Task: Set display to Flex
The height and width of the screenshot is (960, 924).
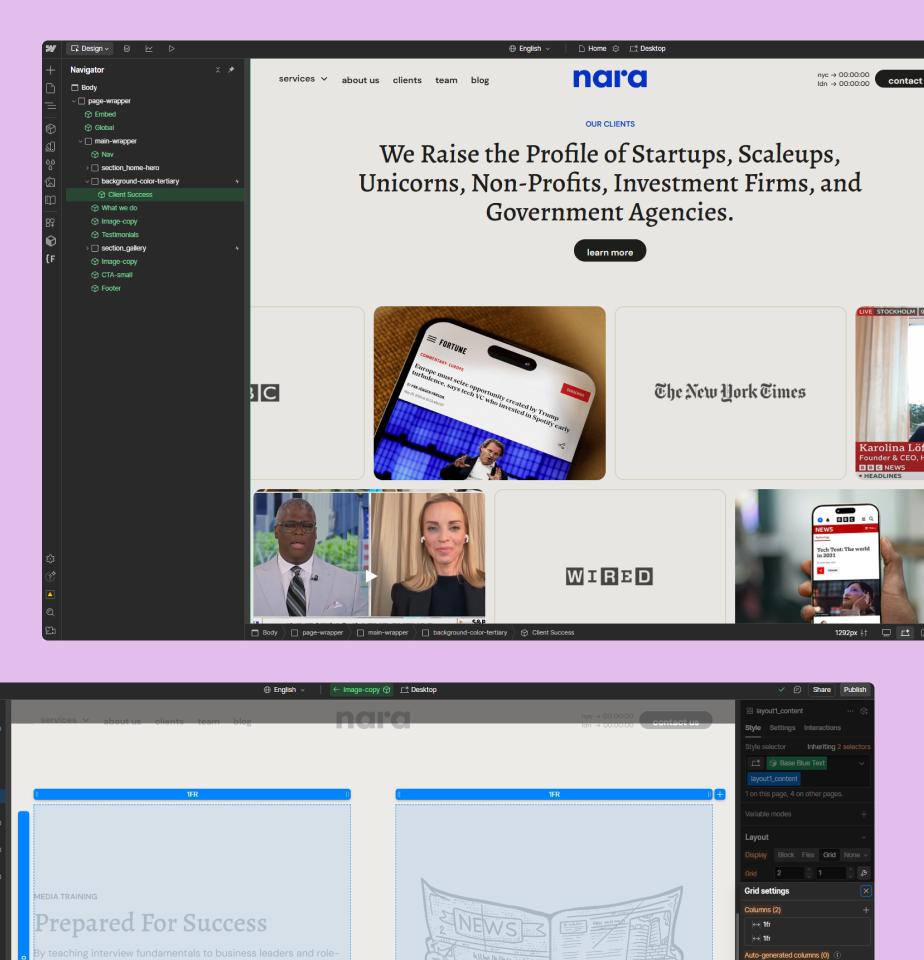Action: [808, 855]
